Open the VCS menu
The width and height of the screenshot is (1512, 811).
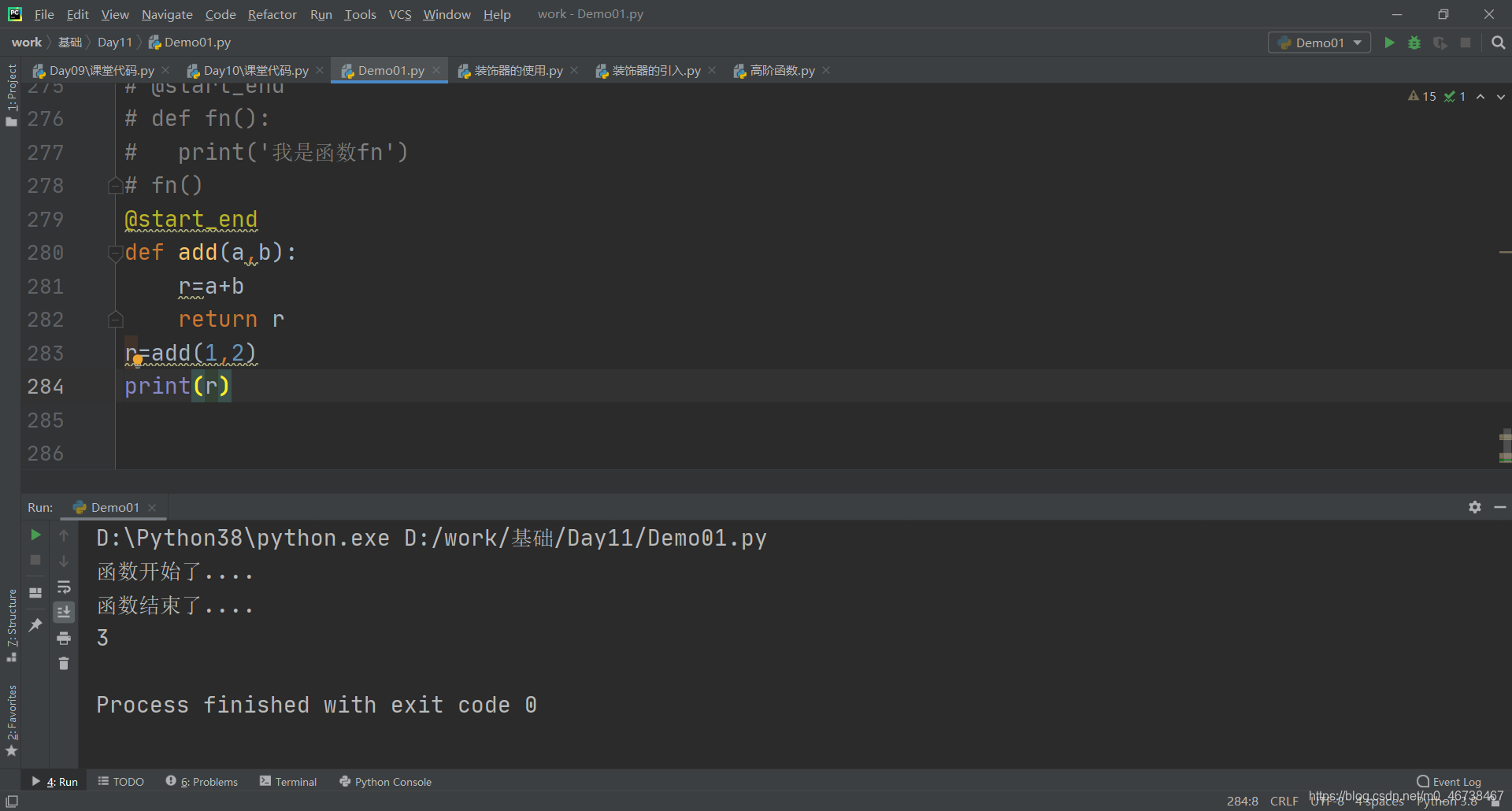pyautogui.click(x=400, y=14)
